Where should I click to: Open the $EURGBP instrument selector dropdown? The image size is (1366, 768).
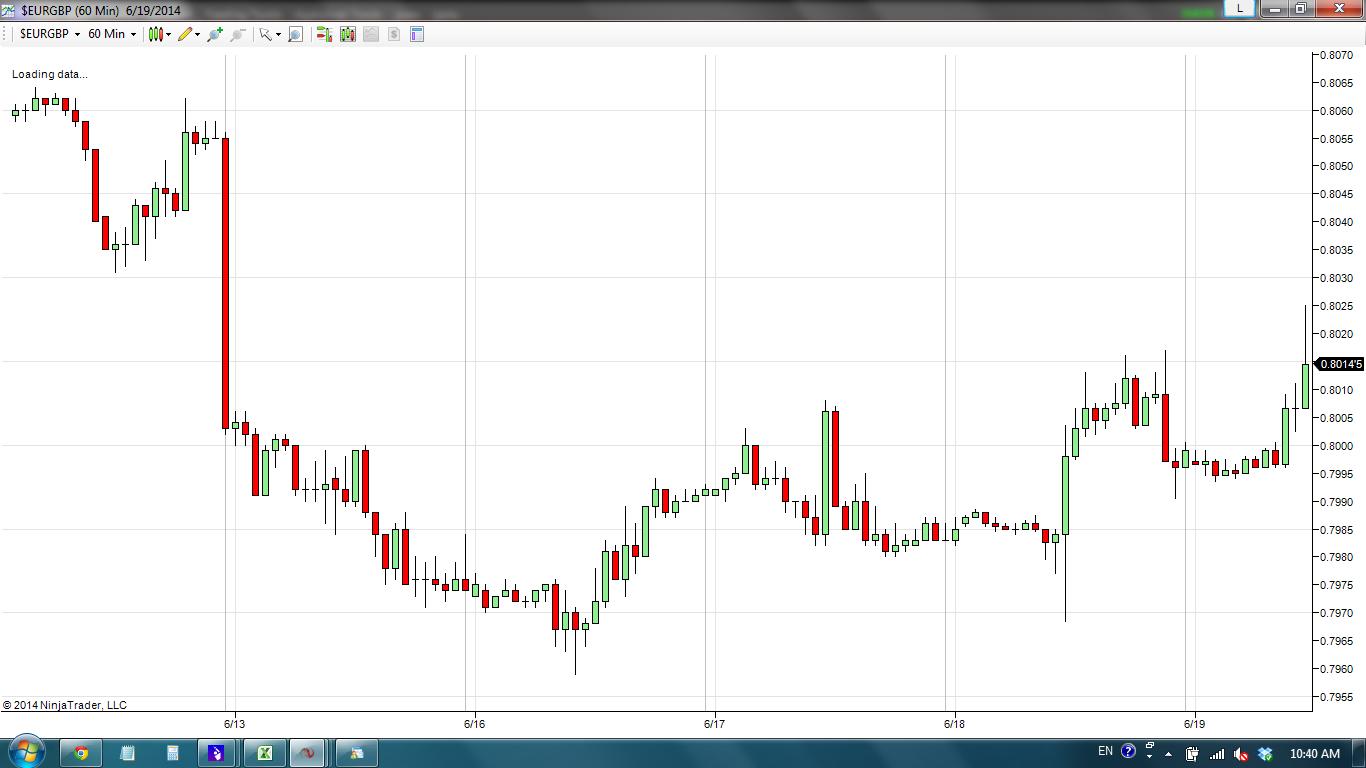(x=50, y=34)
